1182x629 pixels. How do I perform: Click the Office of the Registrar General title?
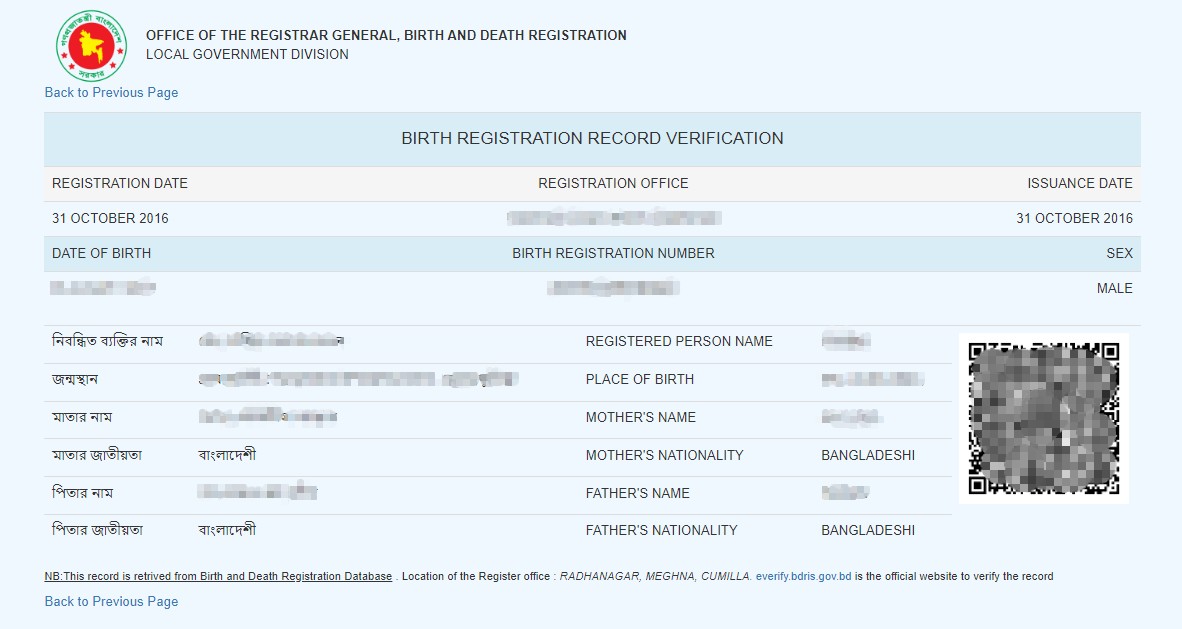[386, 35]
